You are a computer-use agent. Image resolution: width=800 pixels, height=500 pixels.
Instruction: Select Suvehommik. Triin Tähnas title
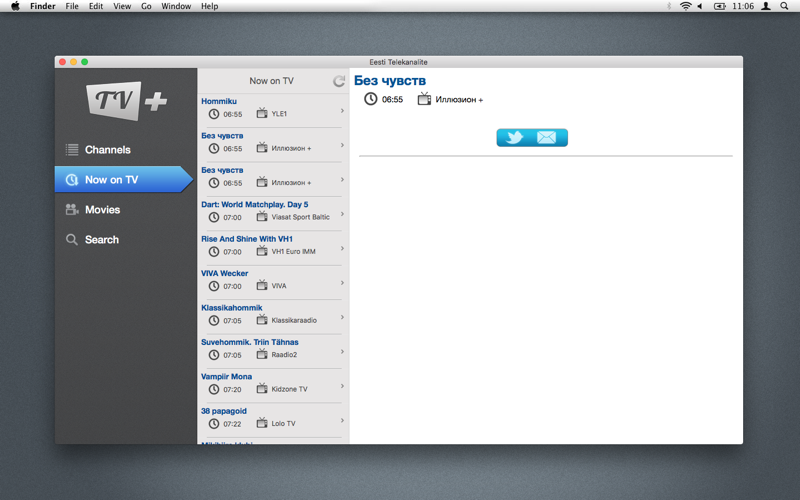tap(250, 342)
